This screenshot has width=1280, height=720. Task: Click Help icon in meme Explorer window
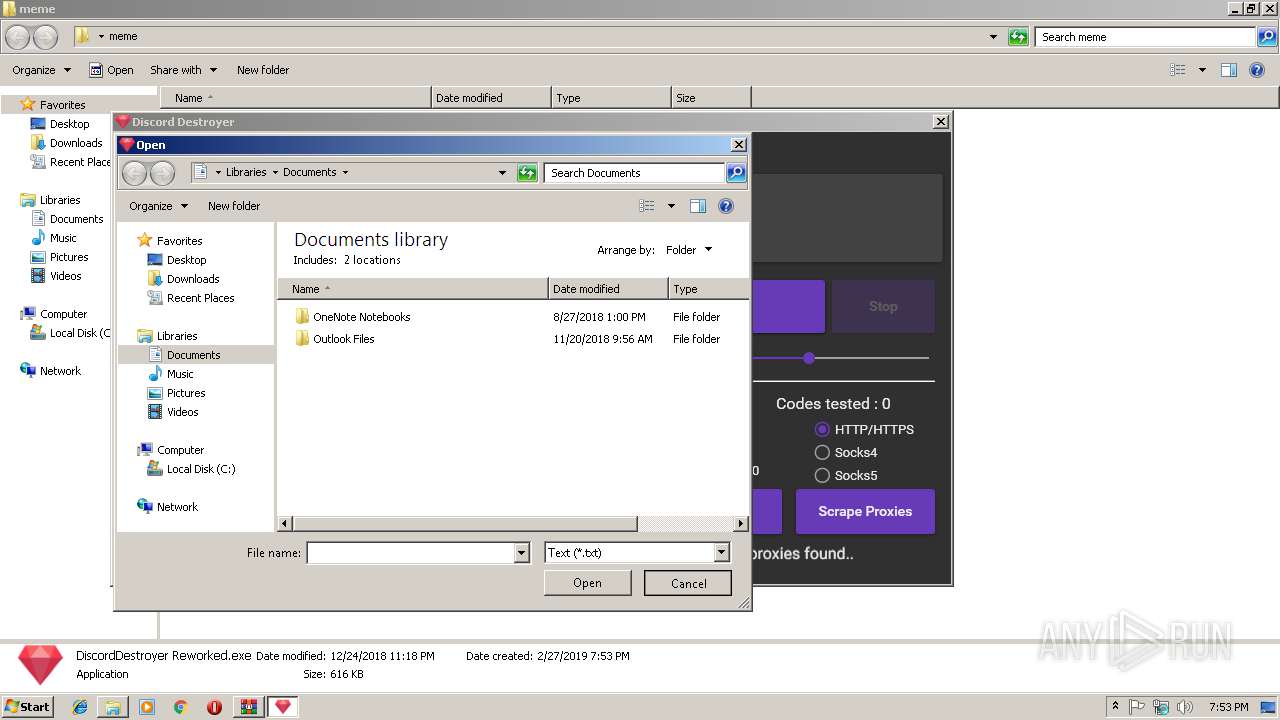[x=1258, y=70]
